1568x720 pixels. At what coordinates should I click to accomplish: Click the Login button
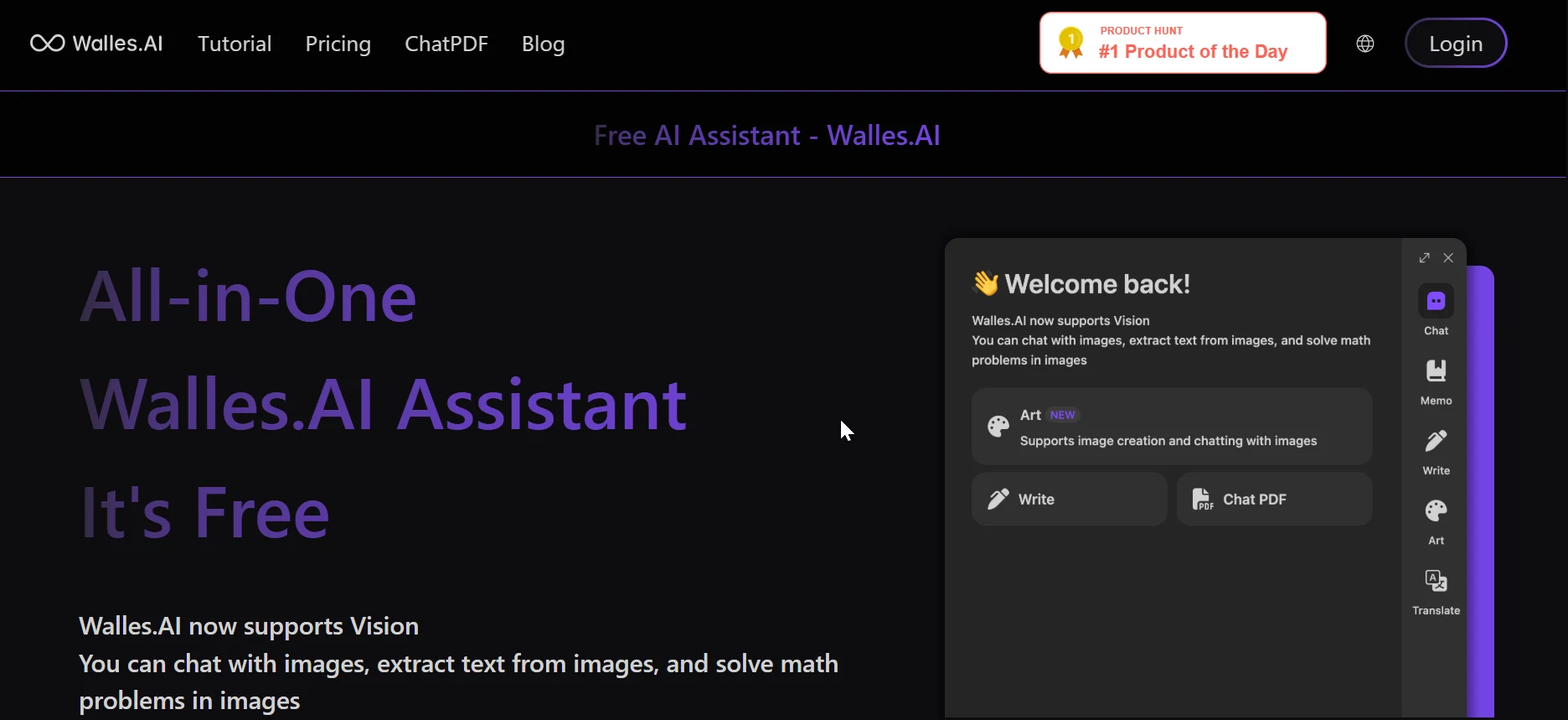[1456, 43]
